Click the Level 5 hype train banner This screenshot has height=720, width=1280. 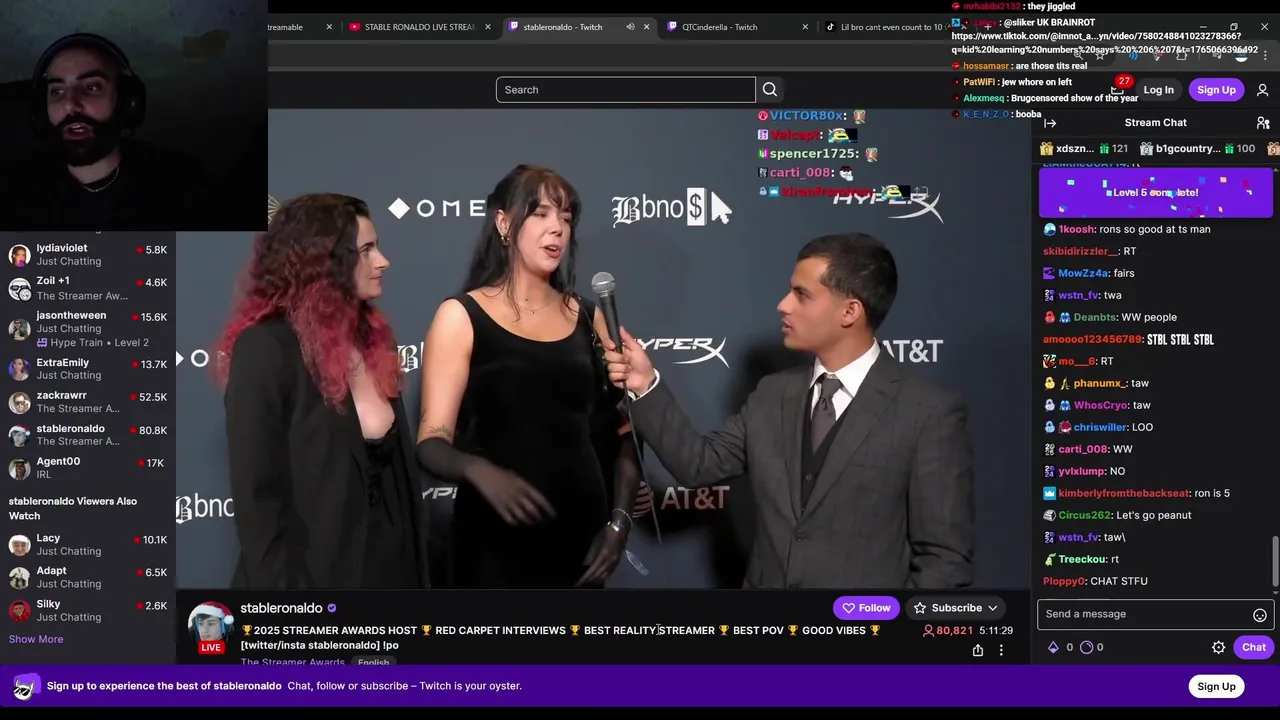1155,192
